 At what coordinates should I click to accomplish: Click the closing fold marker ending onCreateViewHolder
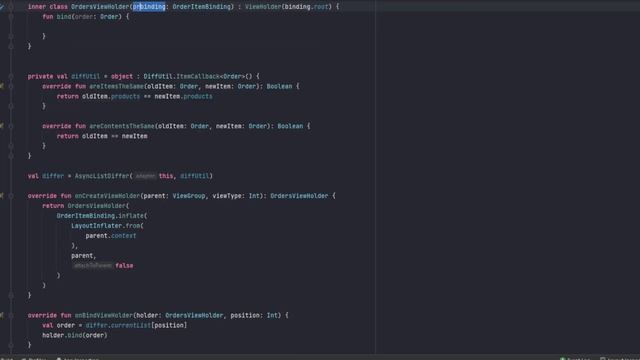click(x=11, y=295)
